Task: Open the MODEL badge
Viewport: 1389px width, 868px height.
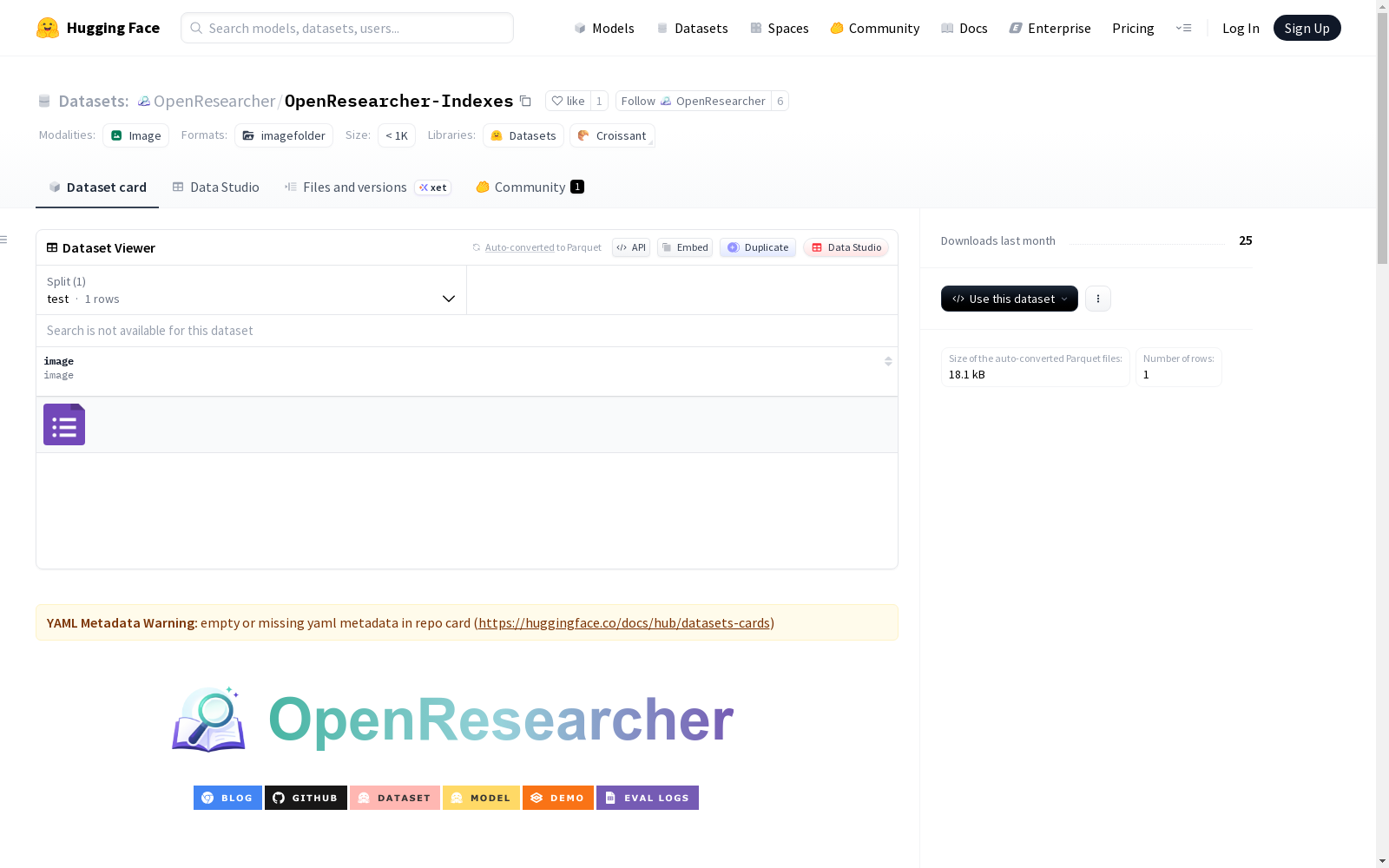Action: point(481,798)
